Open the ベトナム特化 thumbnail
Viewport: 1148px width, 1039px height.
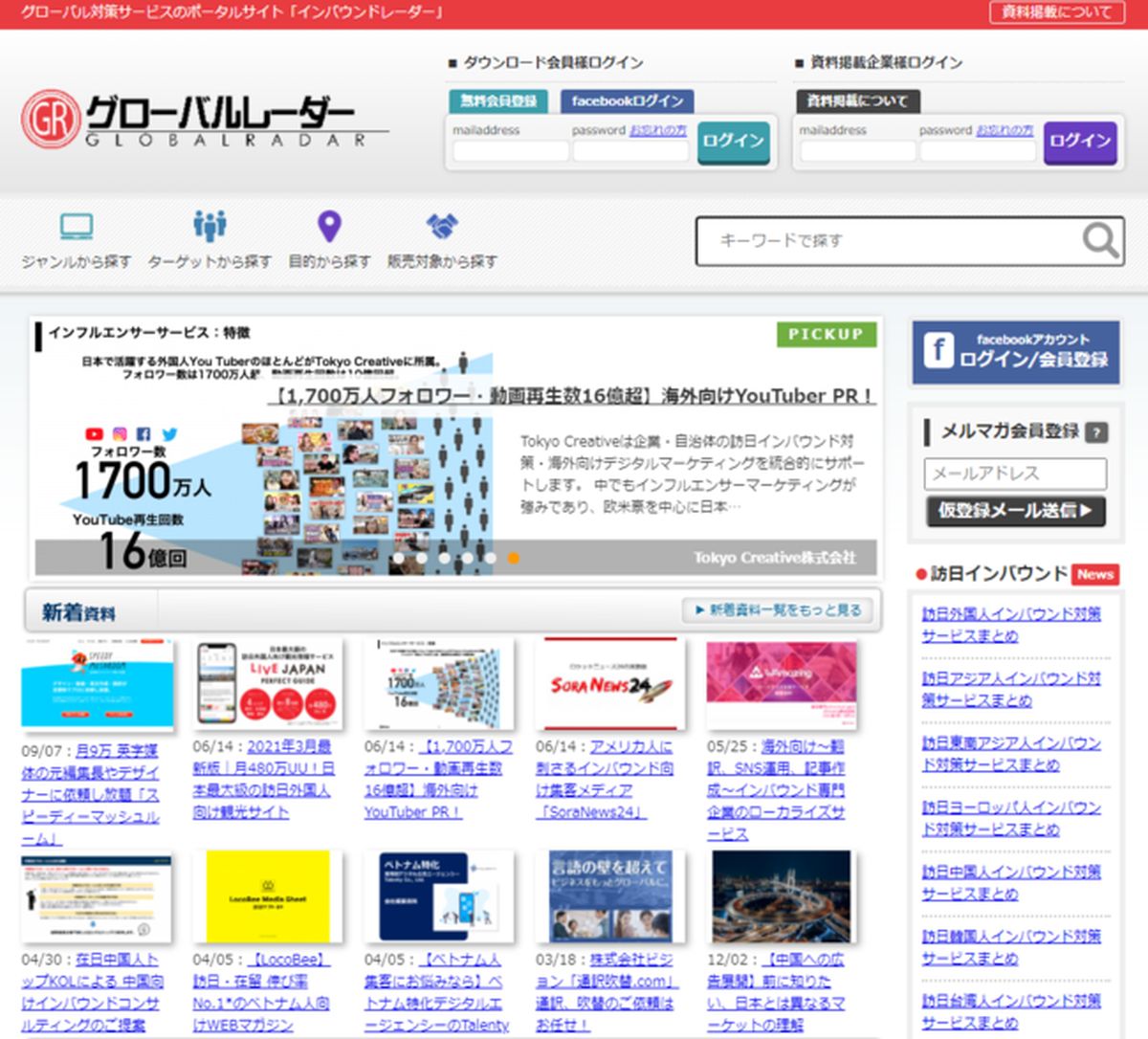(439, 897)
